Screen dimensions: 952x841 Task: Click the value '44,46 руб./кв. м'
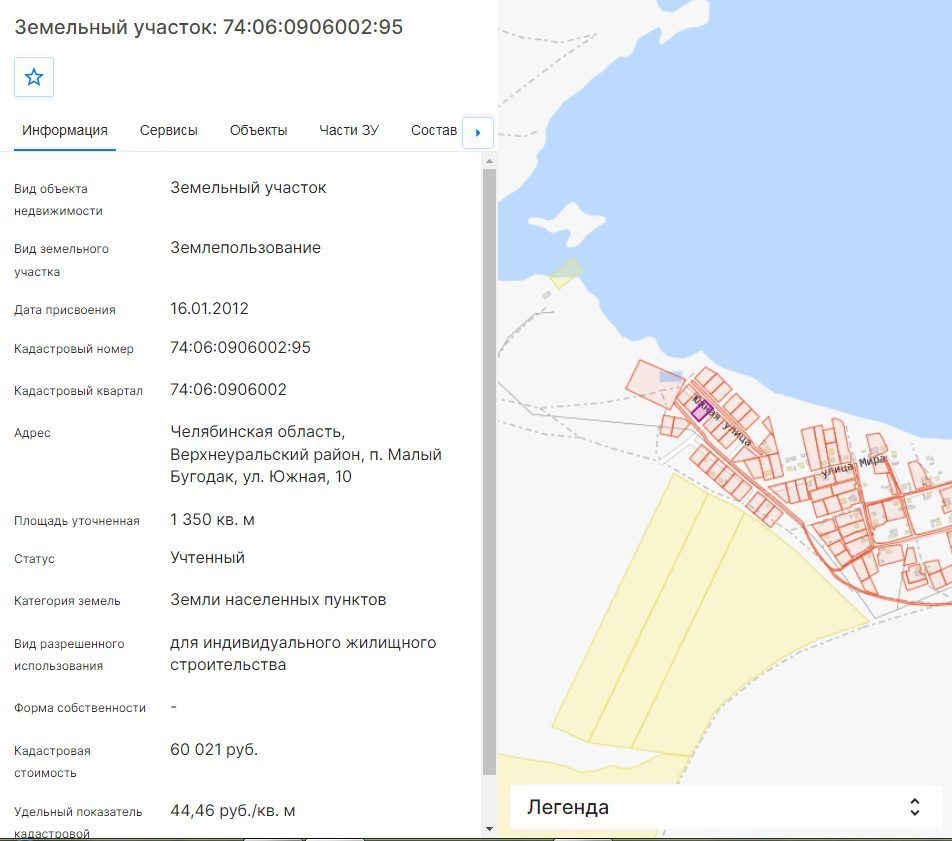coord(233,811)
